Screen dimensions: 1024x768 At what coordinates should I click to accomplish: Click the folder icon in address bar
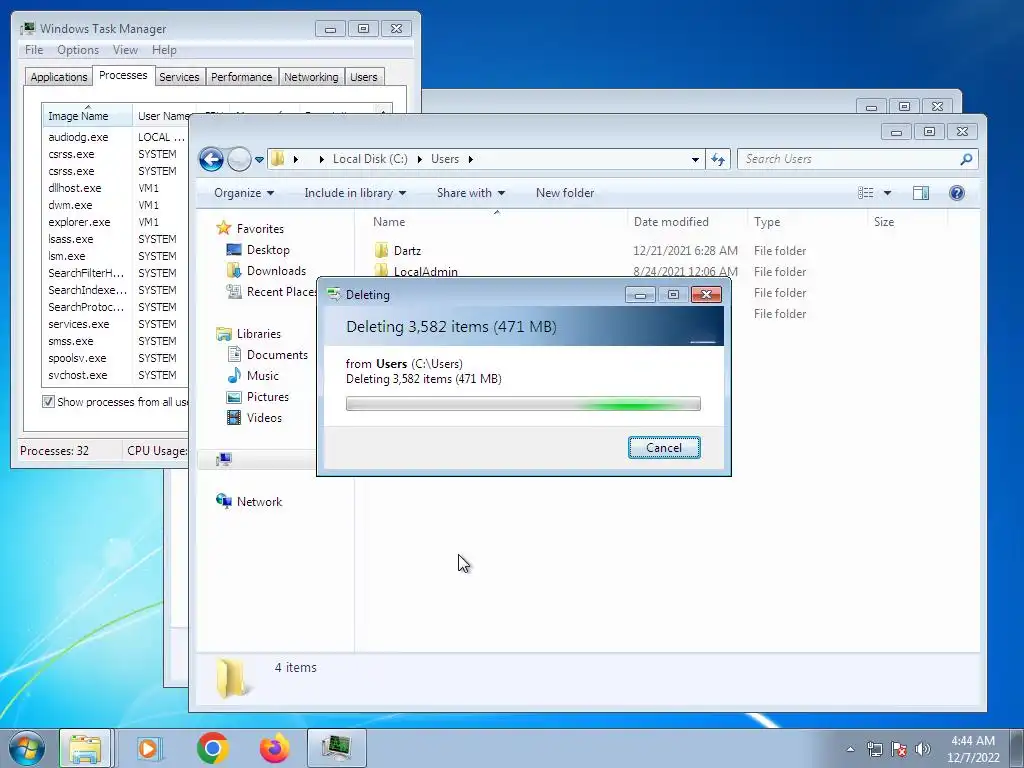click(x=278, y=159)
